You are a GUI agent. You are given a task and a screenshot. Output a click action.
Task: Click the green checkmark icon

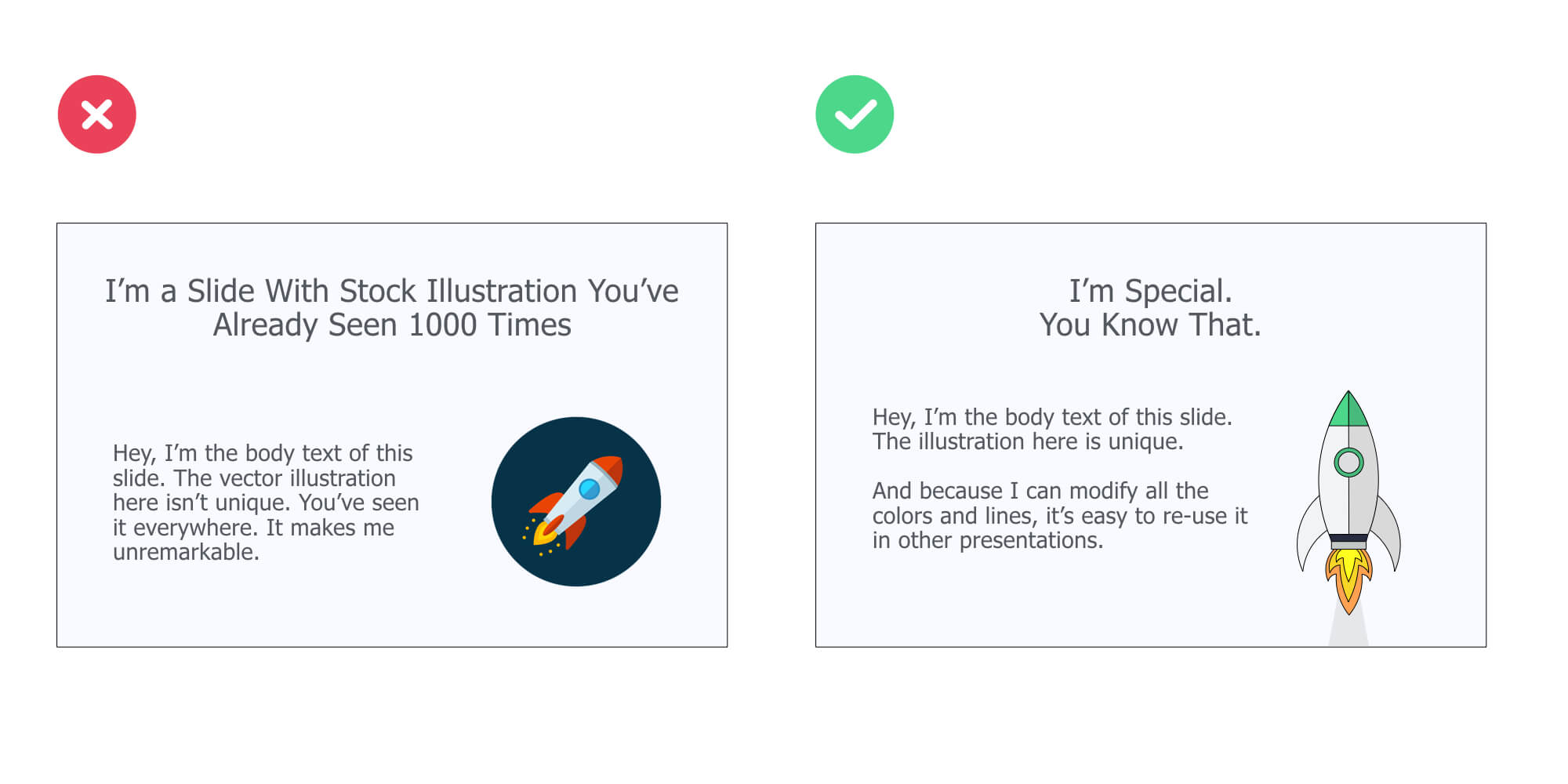coord(855,114)
